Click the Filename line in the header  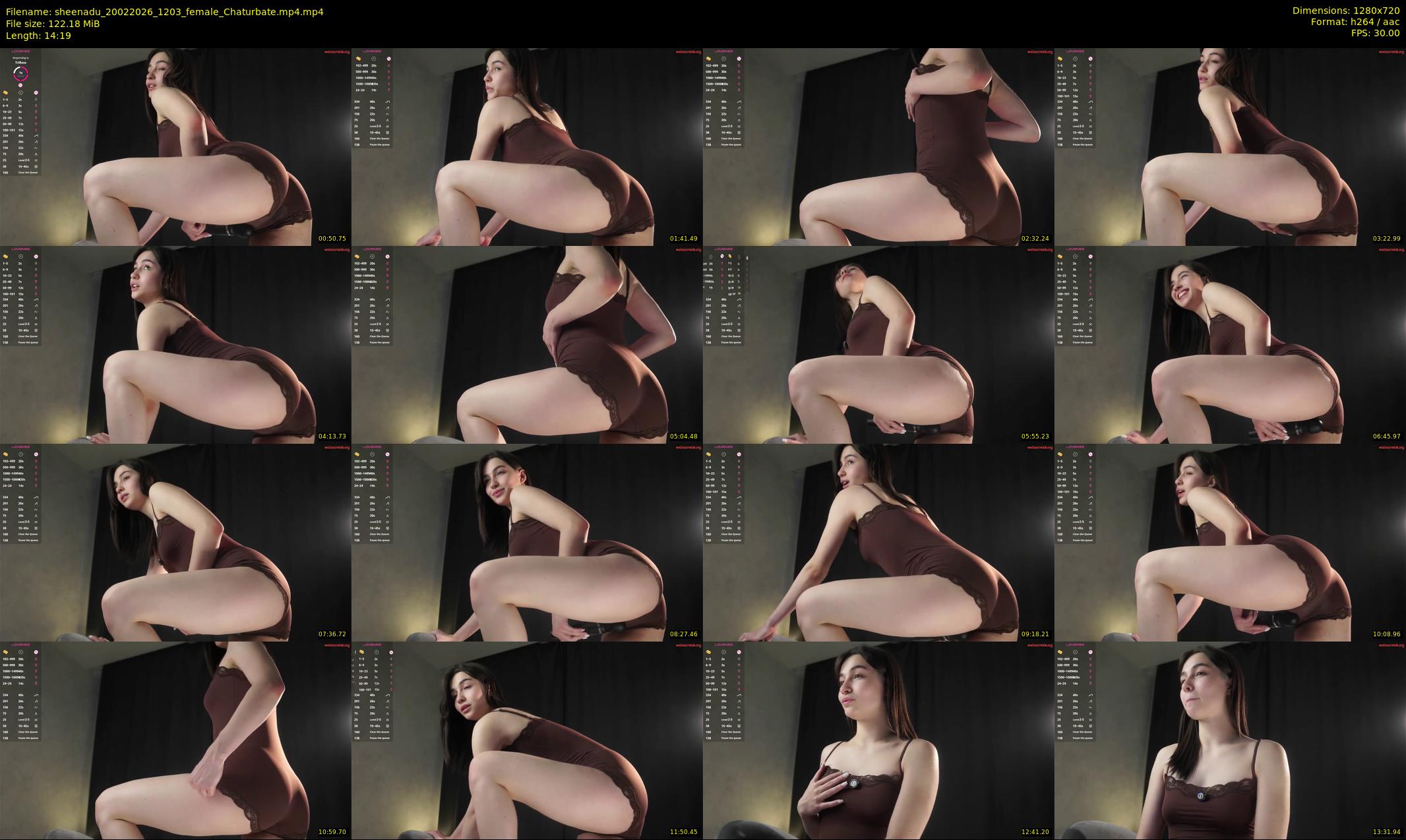click(x=165, y=12)
